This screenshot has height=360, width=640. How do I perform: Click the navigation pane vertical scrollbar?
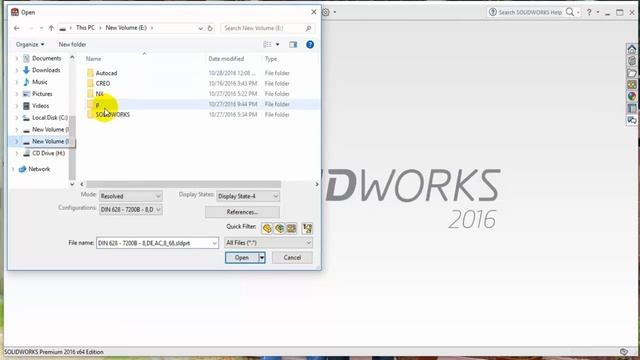pyautogui.click(x=72, y=148)
